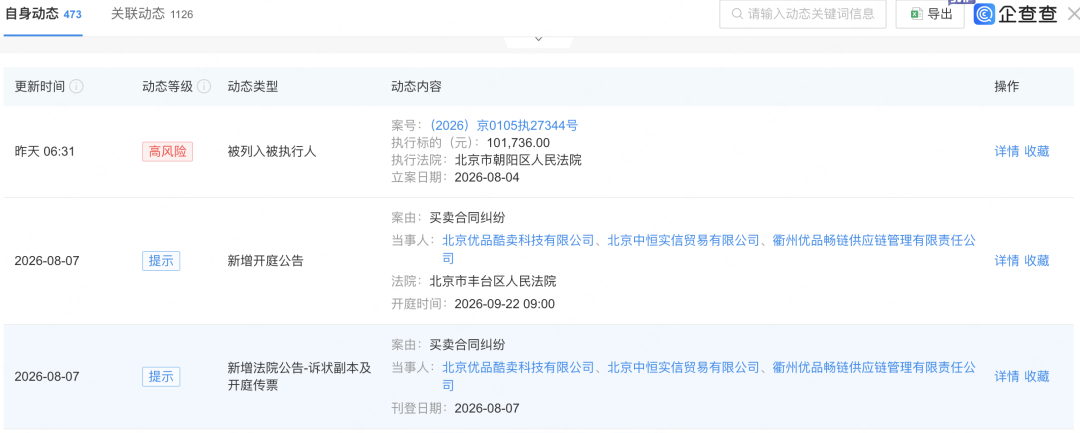Viewport: 1080px width, 433px height.
Task: Click the info icon beside 更新时间
Action: pos(76,87)
